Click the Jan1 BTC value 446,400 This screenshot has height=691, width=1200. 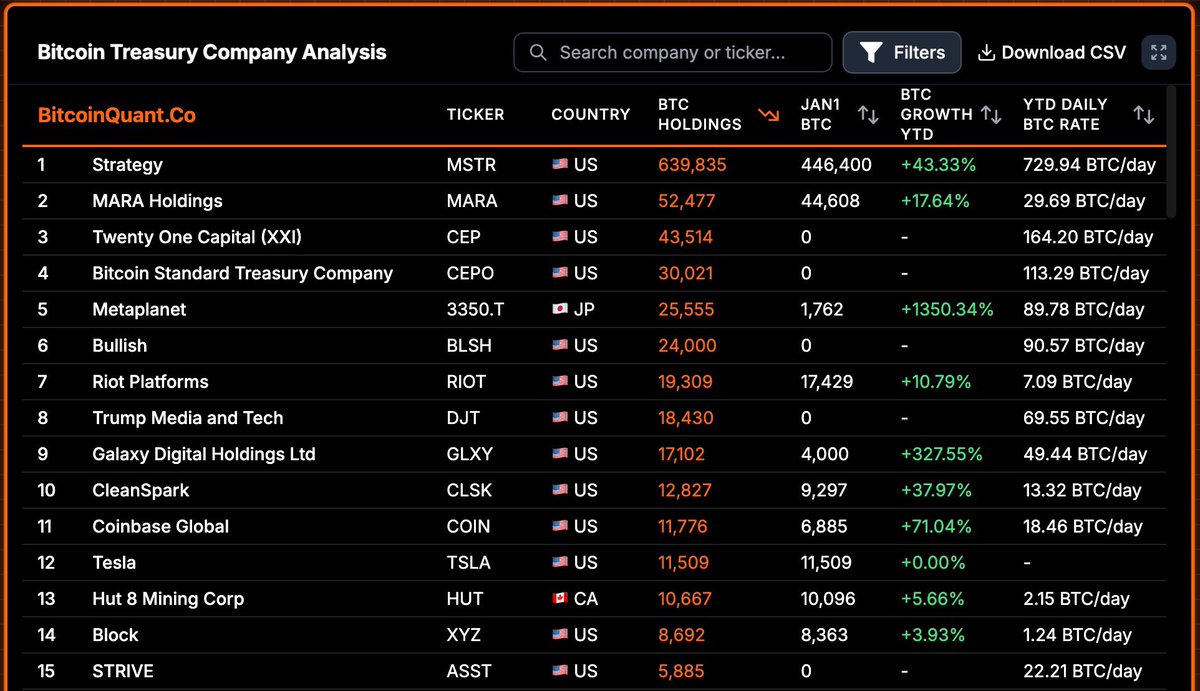tap(836, 165)
